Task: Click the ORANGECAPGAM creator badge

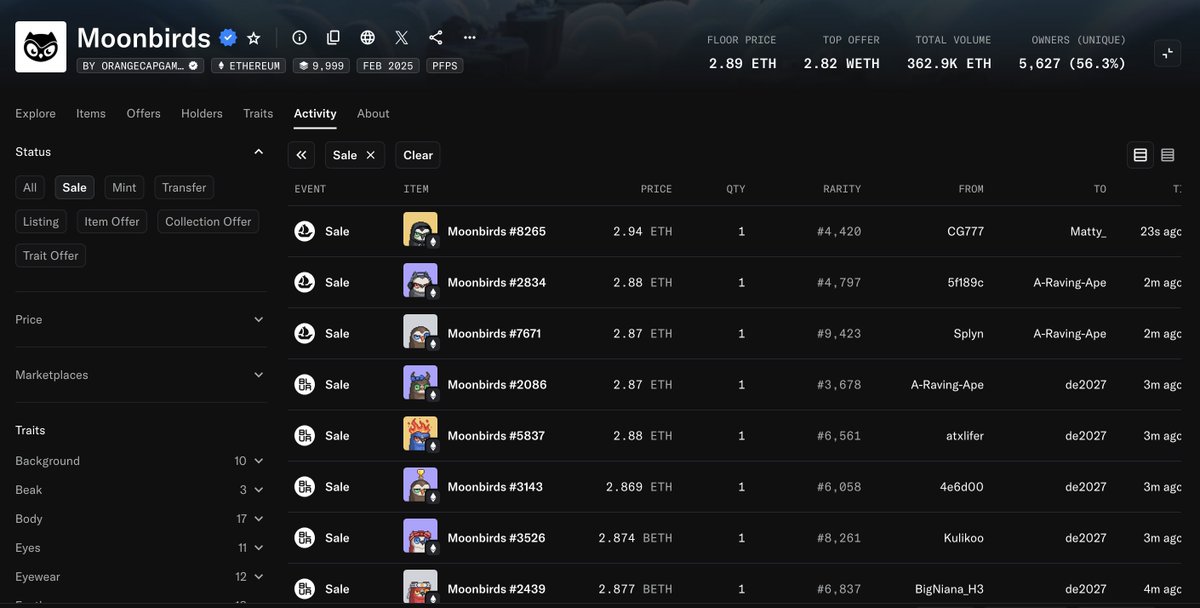Action: pyautogui.click(x=140, y=65)
